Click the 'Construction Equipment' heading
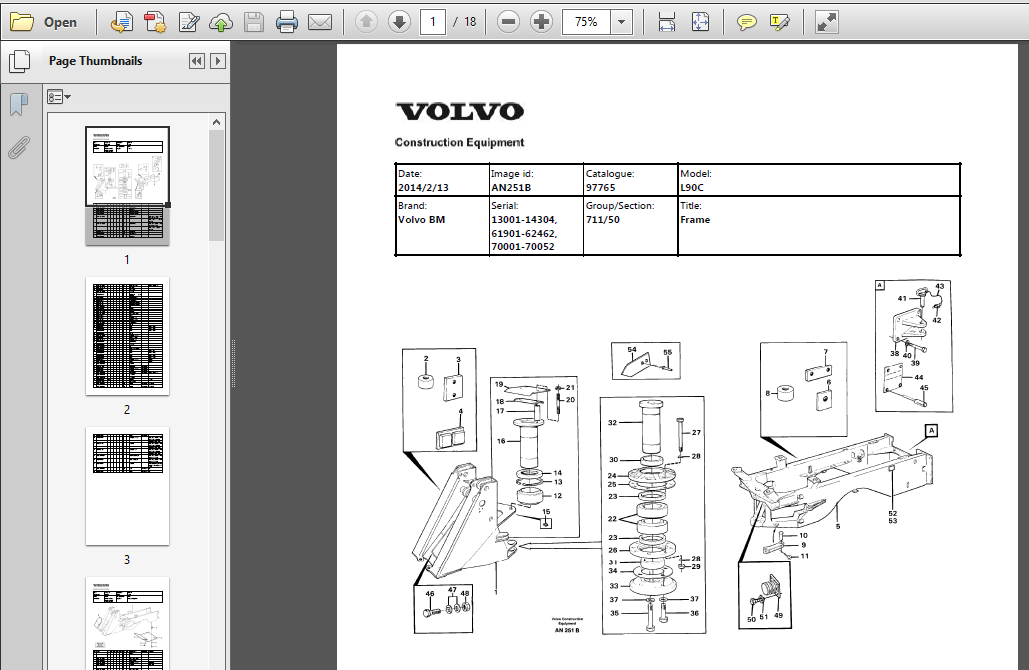 459,142
